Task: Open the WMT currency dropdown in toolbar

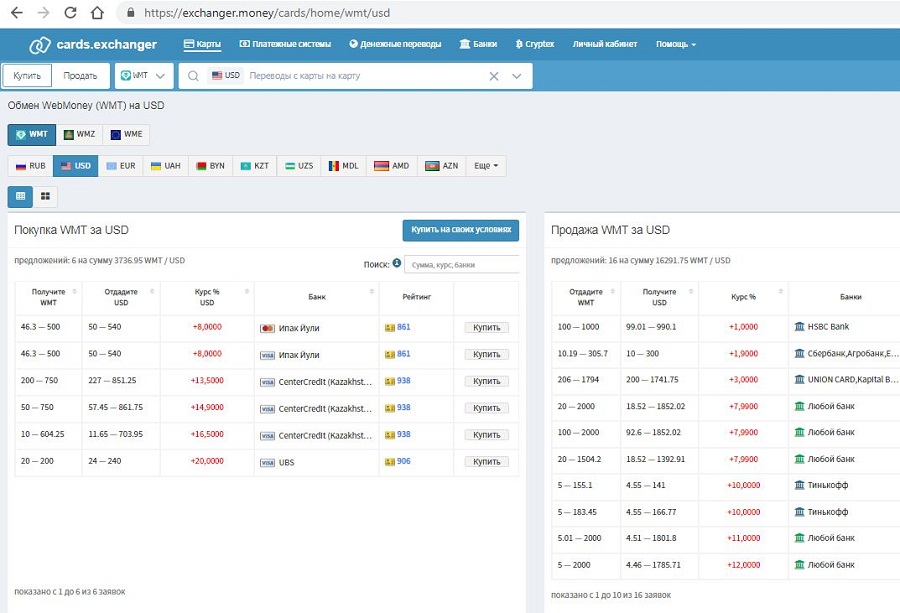Action: click(143, 76)
